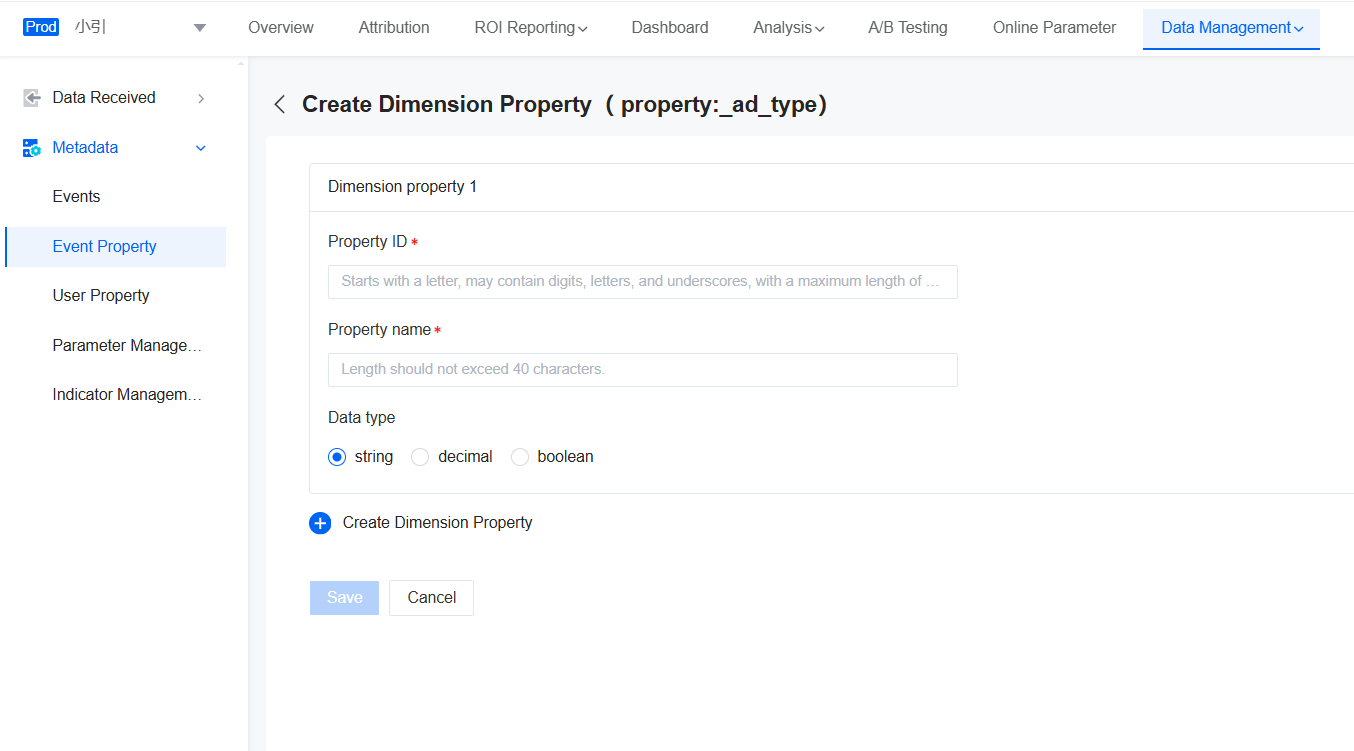Click the Property name input field
Viewport: 1354px width, 751px height.
tap(642, 369)
